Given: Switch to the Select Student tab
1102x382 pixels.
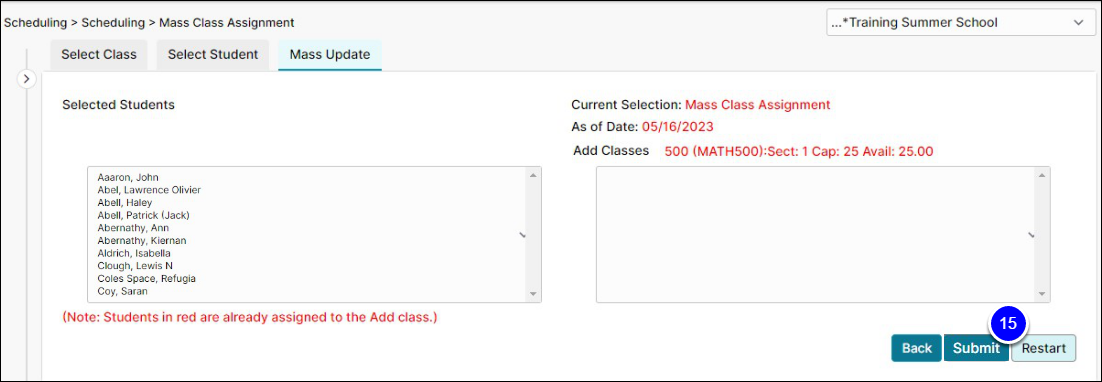Looking at the screenshot, I should (213, 55).
